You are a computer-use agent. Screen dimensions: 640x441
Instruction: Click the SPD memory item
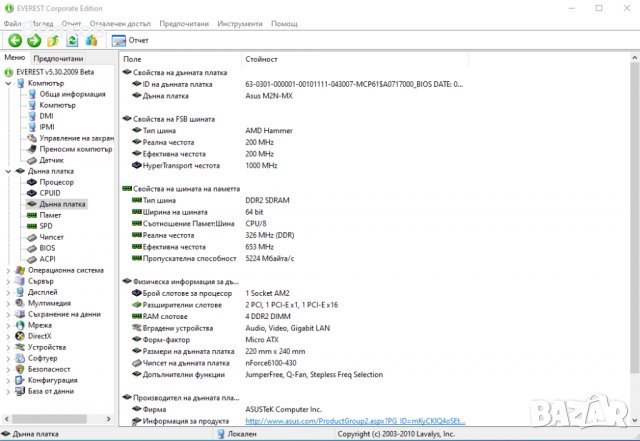click(x=46, y=226)
